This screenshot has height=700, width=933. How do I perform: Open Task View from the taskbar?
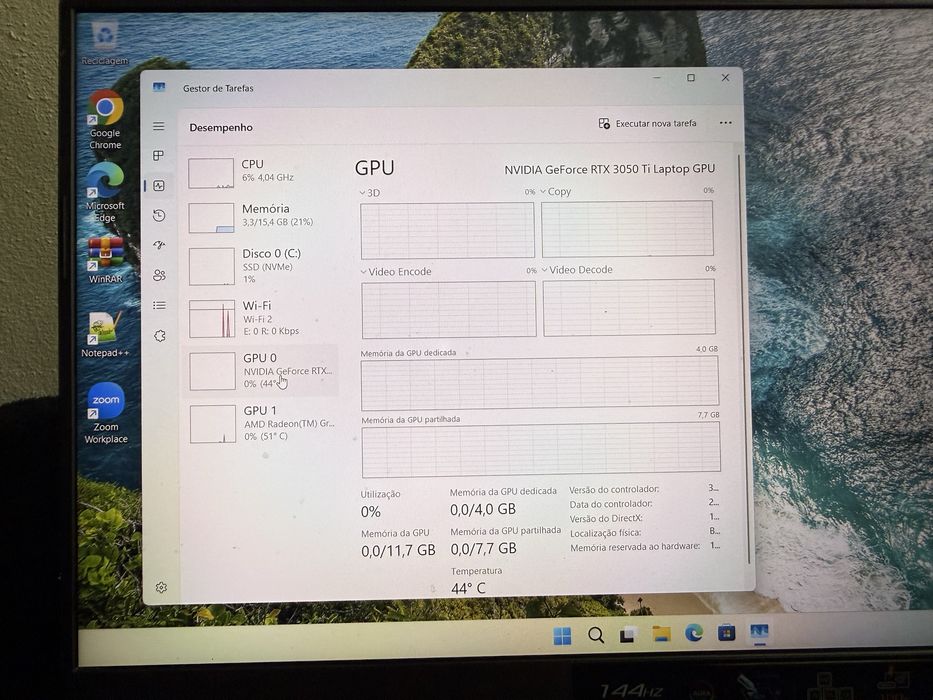point(628,635)
